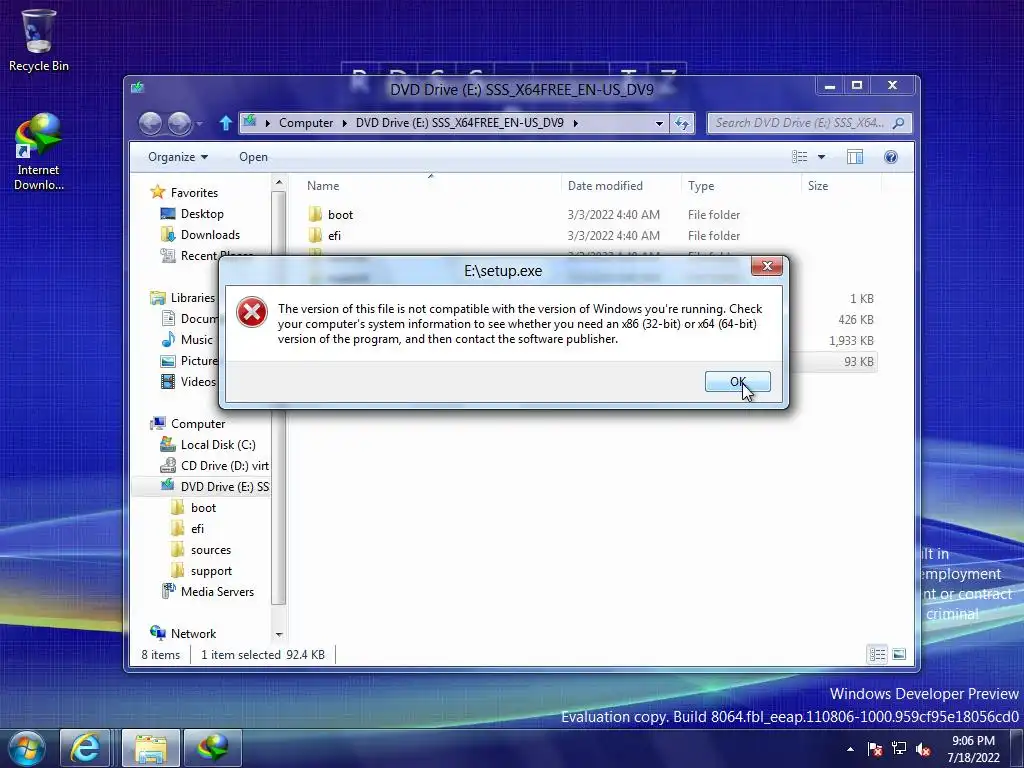The image size is (1024, 768).
Task: Select Local Disk (C:) in navigation pane
Action: click(217, 445)
